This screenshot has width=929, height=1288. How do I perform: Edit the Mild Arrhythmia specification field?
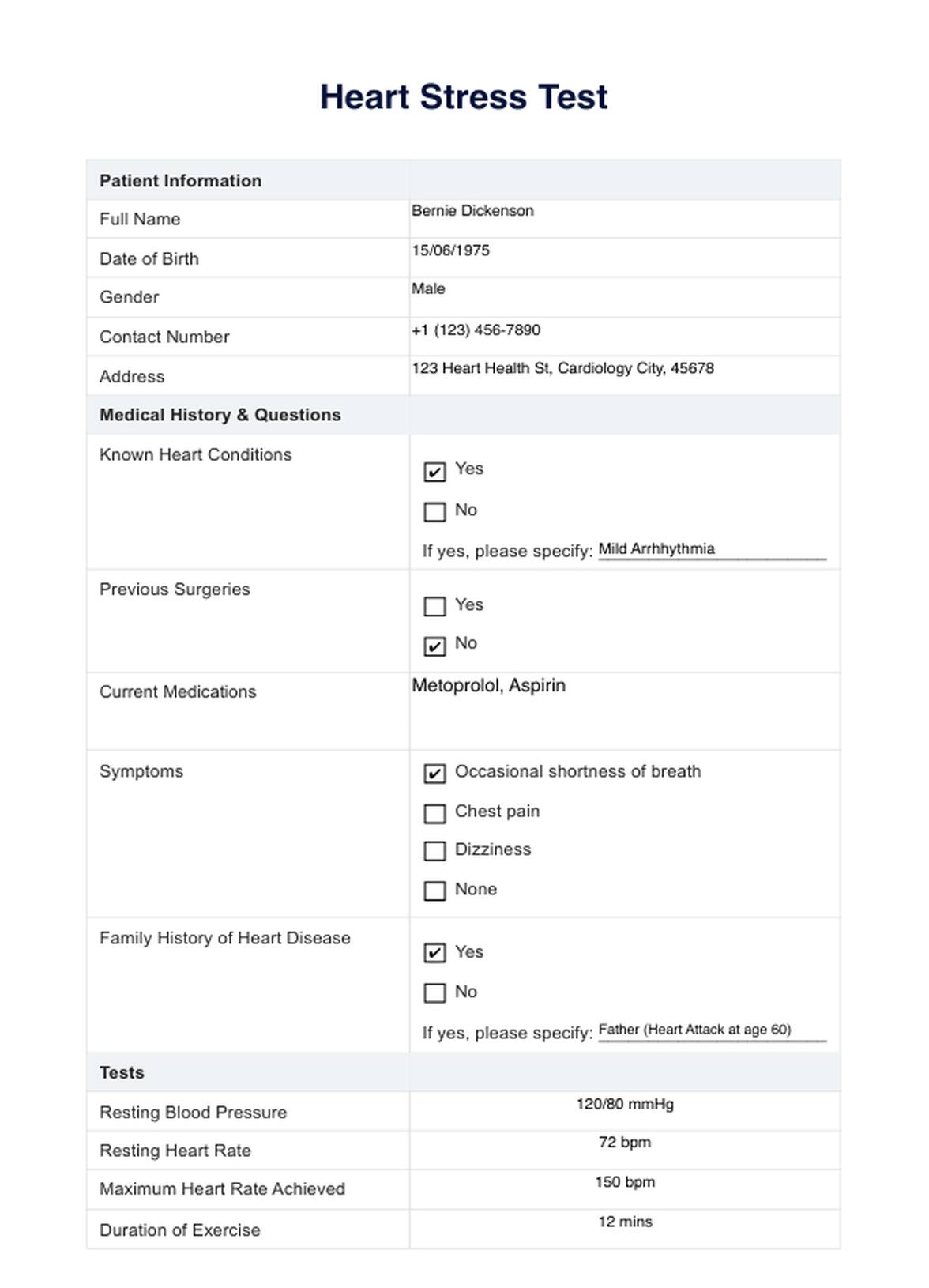click(711, 549)
